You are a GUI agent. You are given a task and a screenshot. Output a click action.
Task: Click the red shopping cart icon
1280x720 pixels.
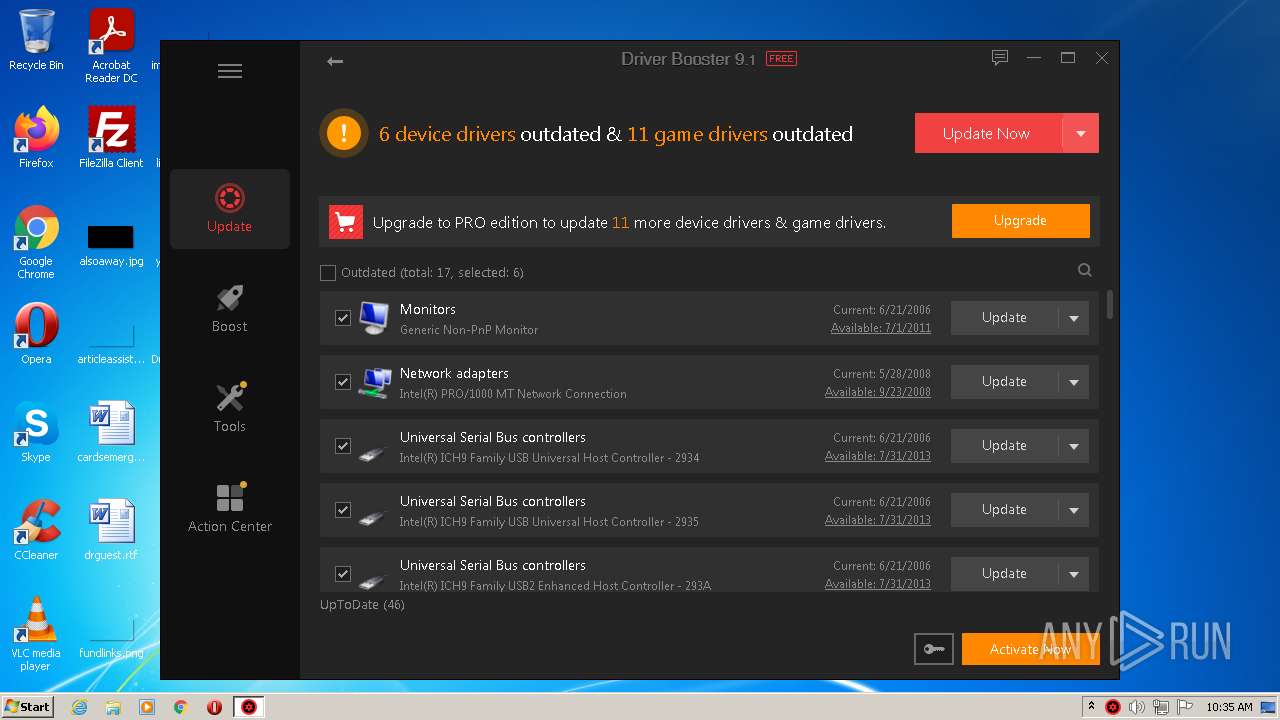point(346,222)
